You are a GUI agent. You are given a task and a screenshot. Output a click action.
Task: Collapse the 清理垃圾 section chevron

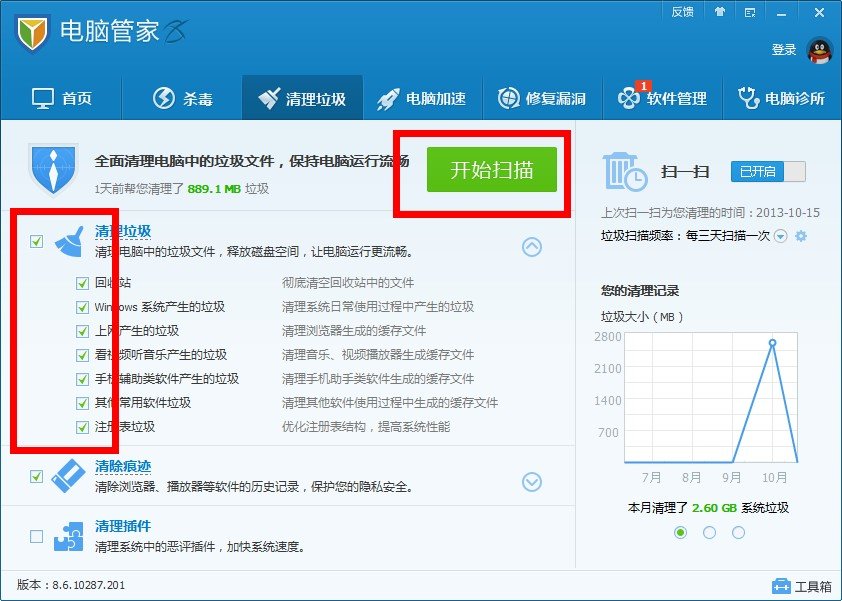tap(532, 247)
